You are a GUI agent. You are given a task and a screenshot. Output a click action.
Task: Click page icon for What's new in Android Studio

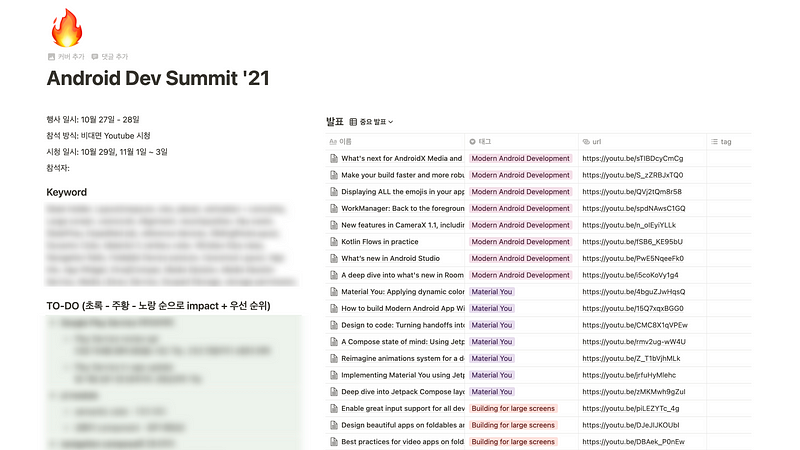click(334, 259)
